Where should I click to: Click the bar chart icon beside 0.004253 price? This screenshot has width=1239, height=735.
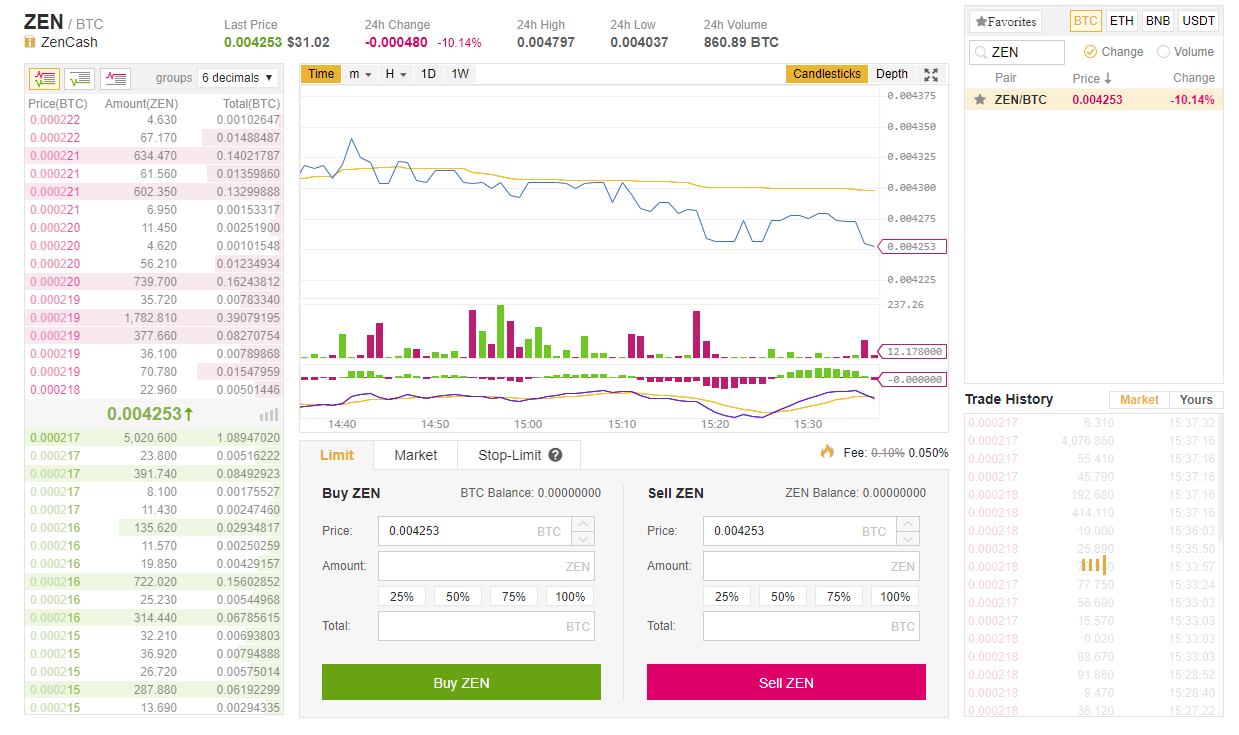click(x=269, y=414)
